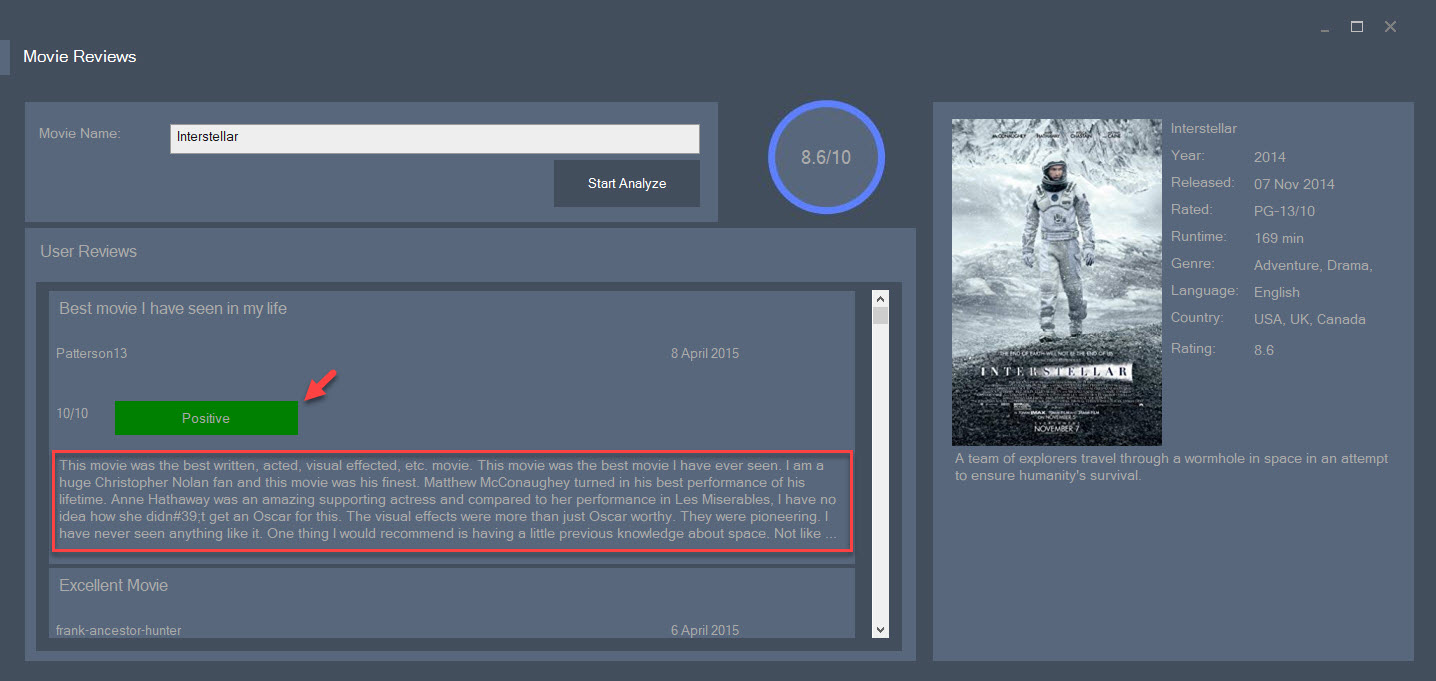Click the rated value PG-13/10
The height and width of the screenshot is (681, 1436).
[x=1284, y=211]
